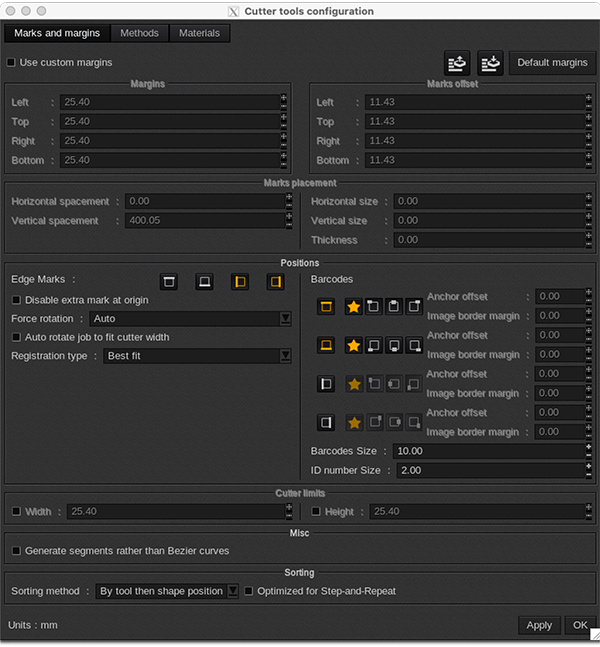The width and height of the screenshot is (600, 647).
Task: Click the Vertical size field
Action: [489, 220]
